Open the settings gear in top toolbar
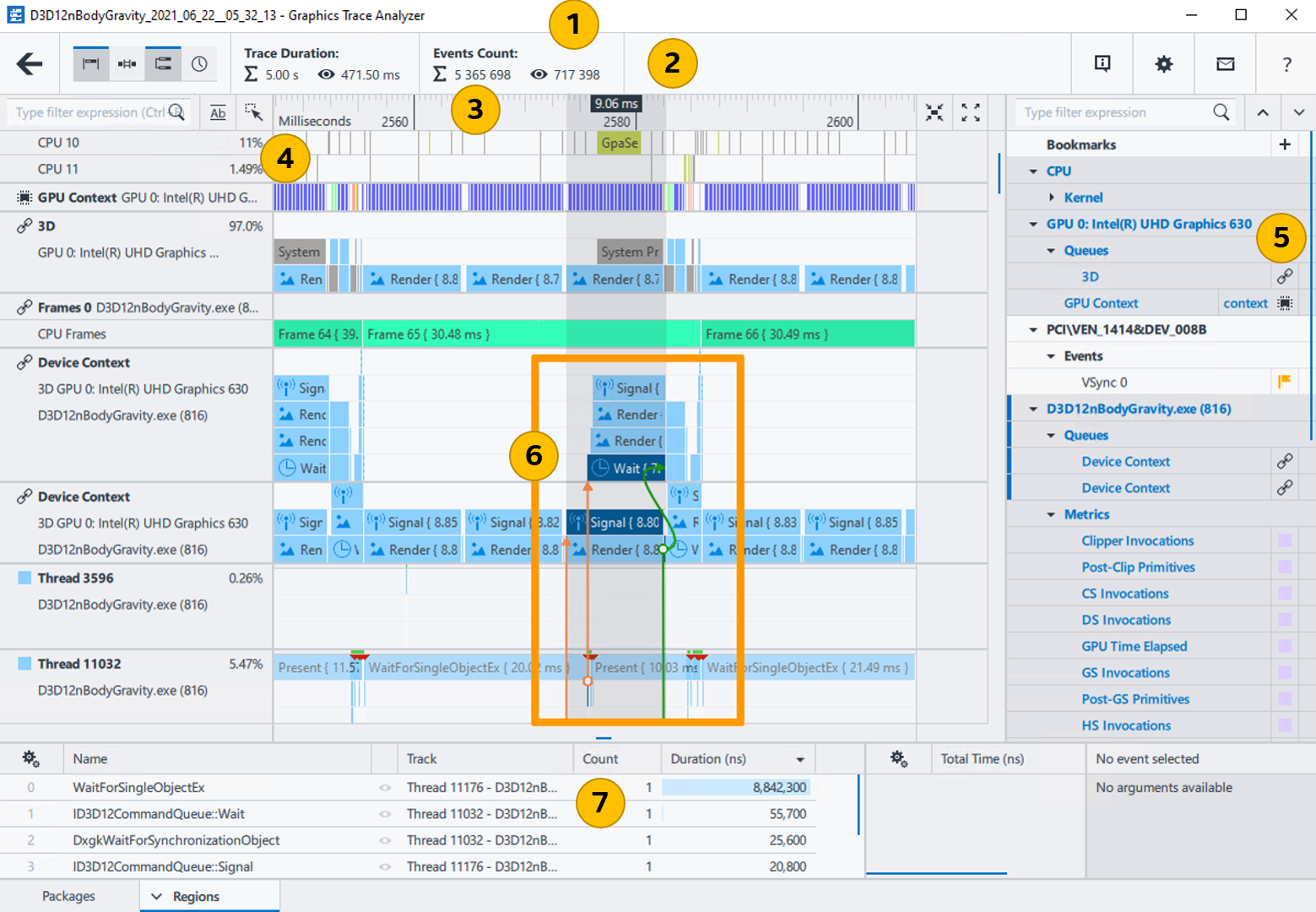Screen dimensions: 1316x912 tap(1163, 63)
